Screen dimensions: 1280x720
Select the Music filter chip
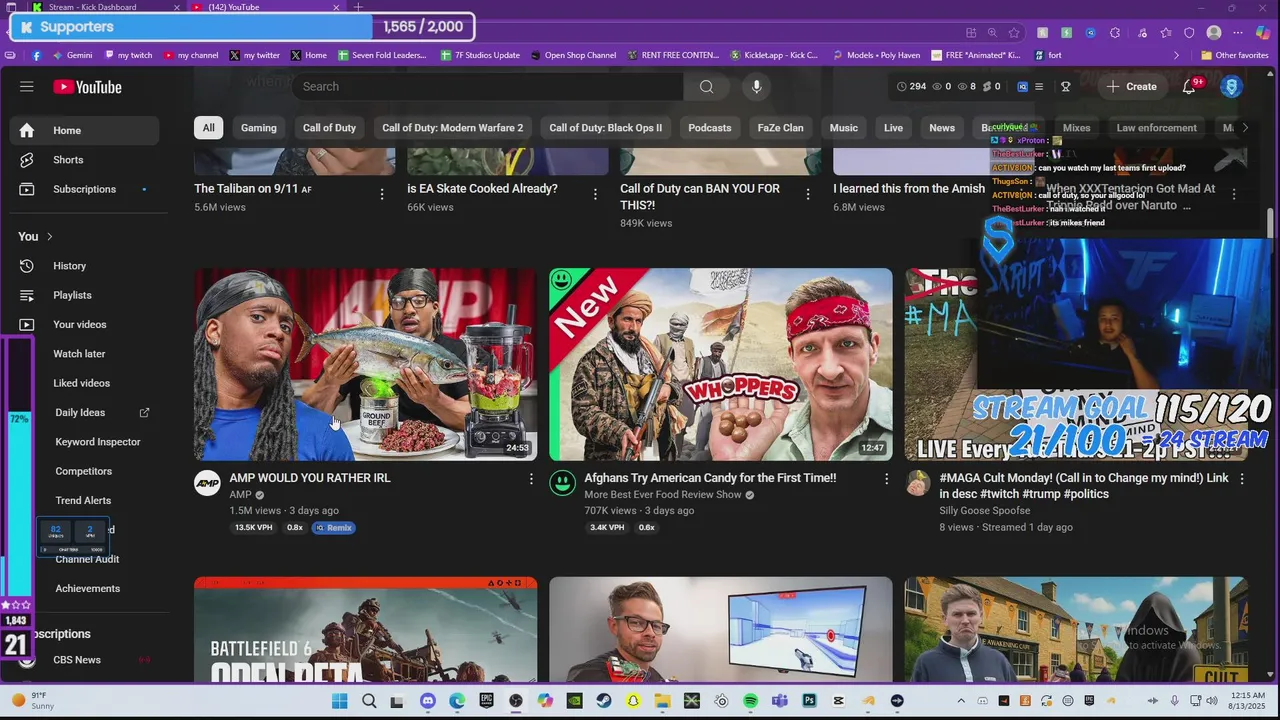[844, 128]
